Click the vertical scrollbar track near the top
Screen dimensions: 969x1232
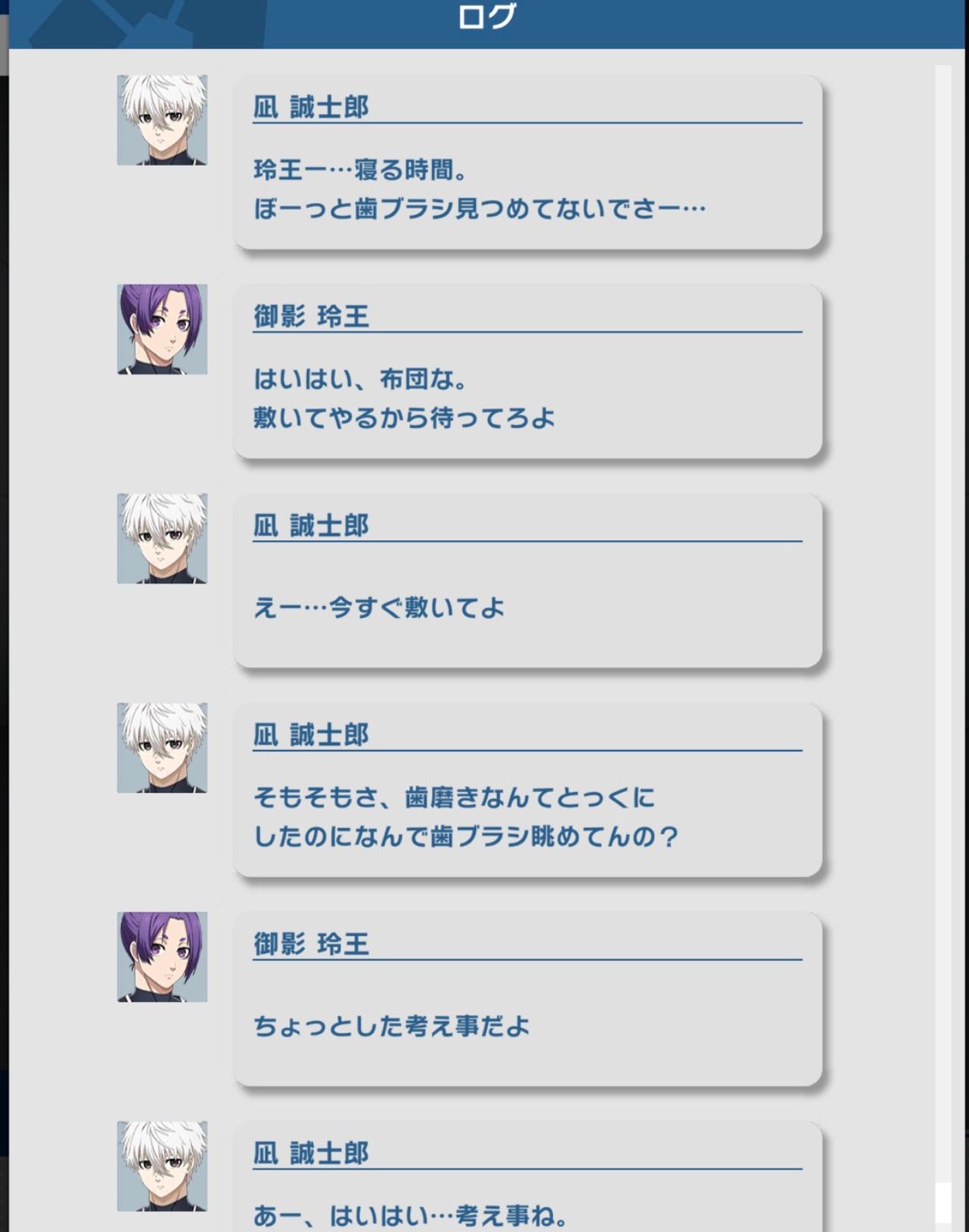pos(944,169)
